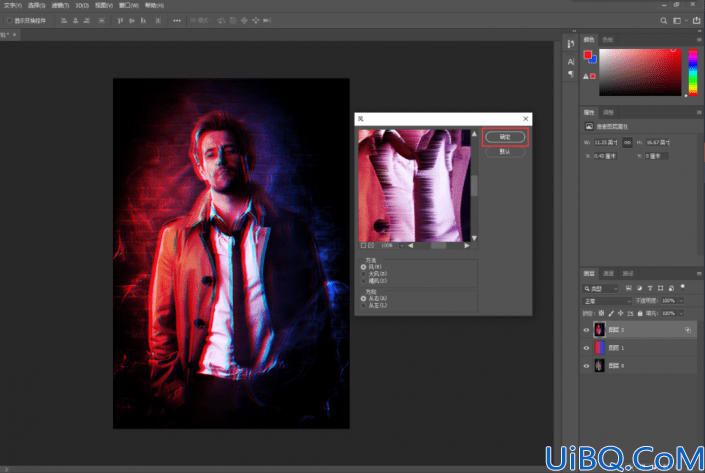
Task: Hide layer 图层 1 with eye icon
Action: pyautogui.click(x=586, y=348)
